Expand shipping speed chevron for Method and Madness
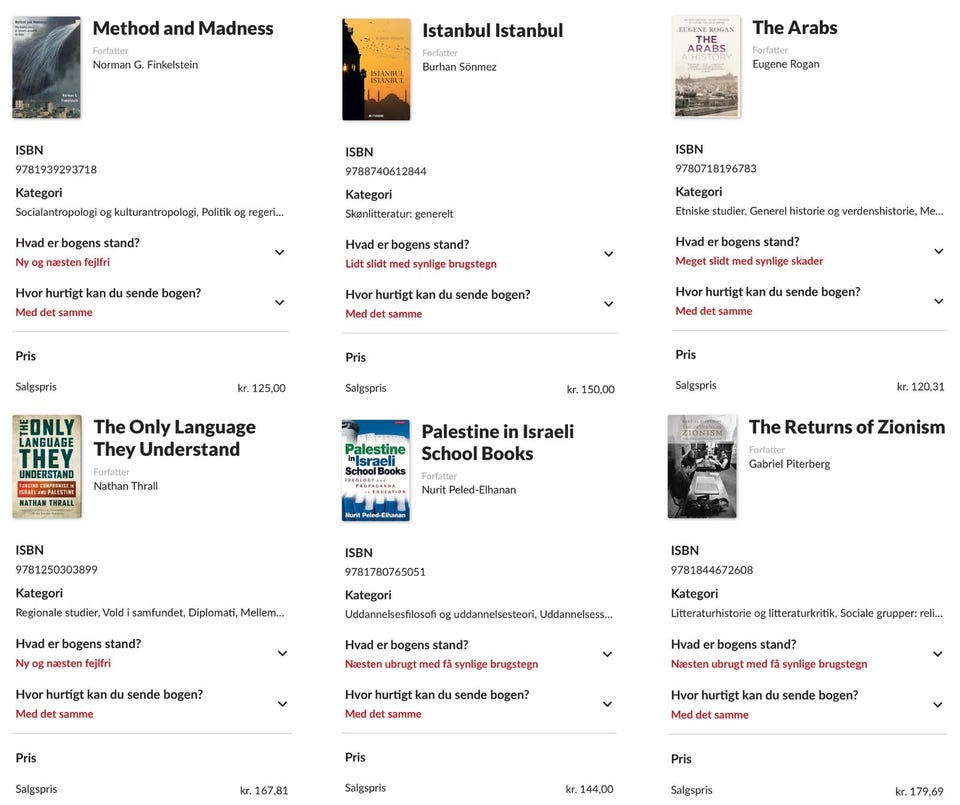The height and width of the screenshot is (805, 960). coord(279,302)
